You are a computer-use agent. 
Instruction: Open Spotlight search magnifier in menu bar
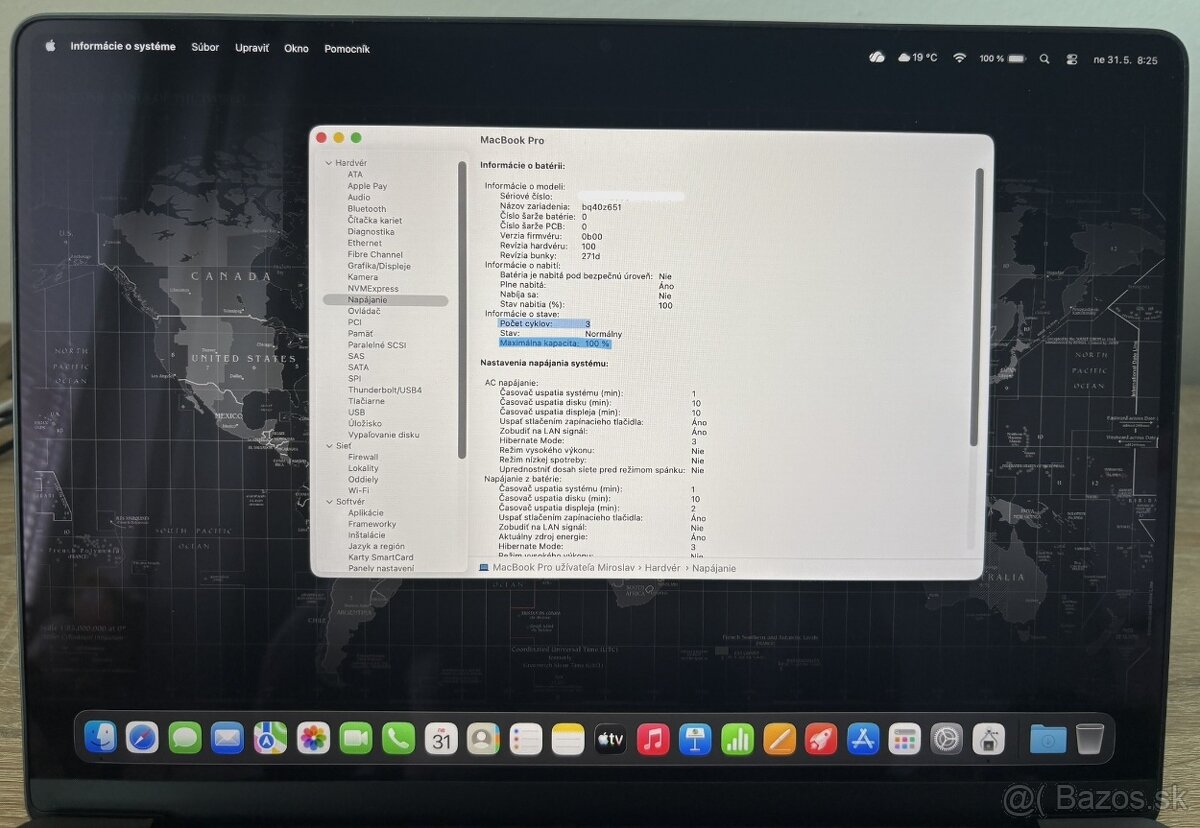1044,59
